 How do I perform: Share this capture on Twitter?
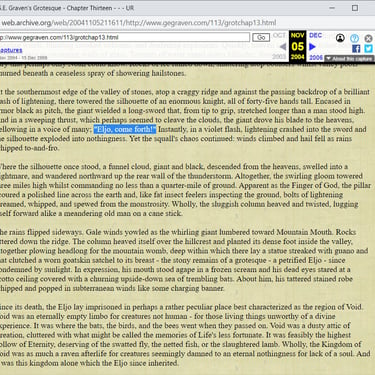click(x=368, y=49)
